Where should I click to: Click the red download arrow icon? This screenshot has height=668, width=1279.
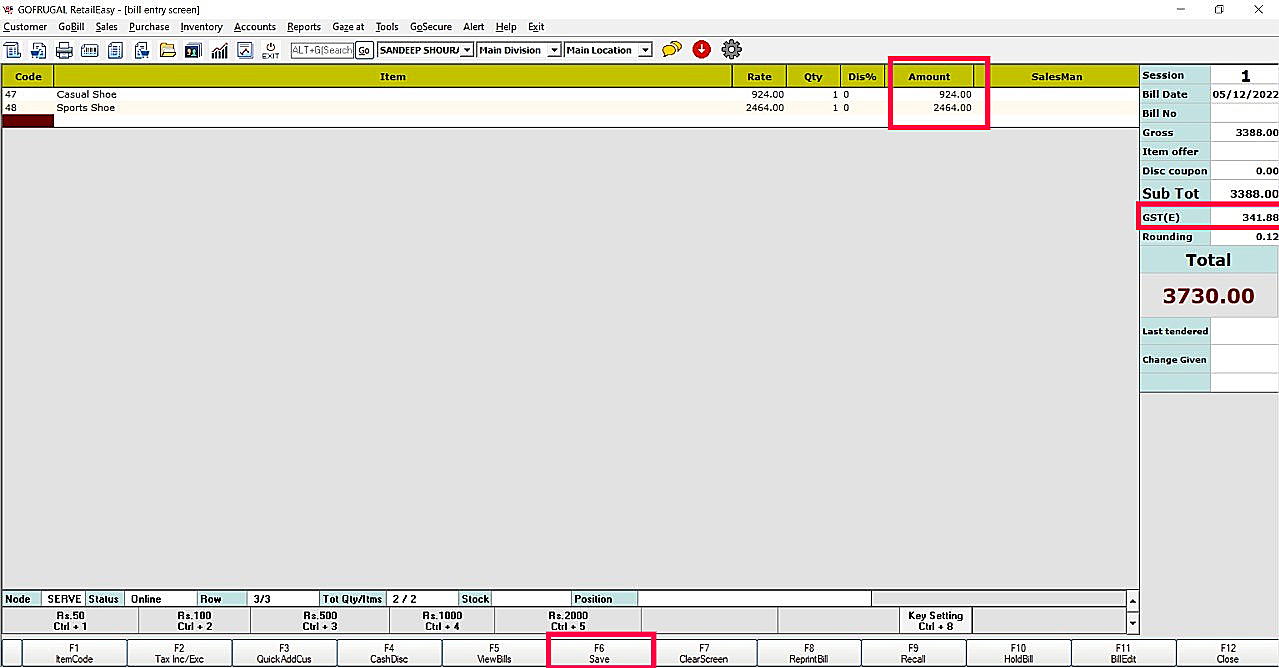pos(701,49)
